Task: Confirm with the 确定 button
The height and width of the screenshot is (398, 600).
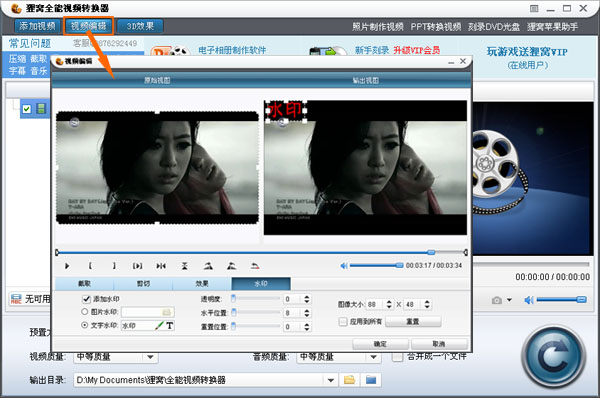Action: point(380,344)
